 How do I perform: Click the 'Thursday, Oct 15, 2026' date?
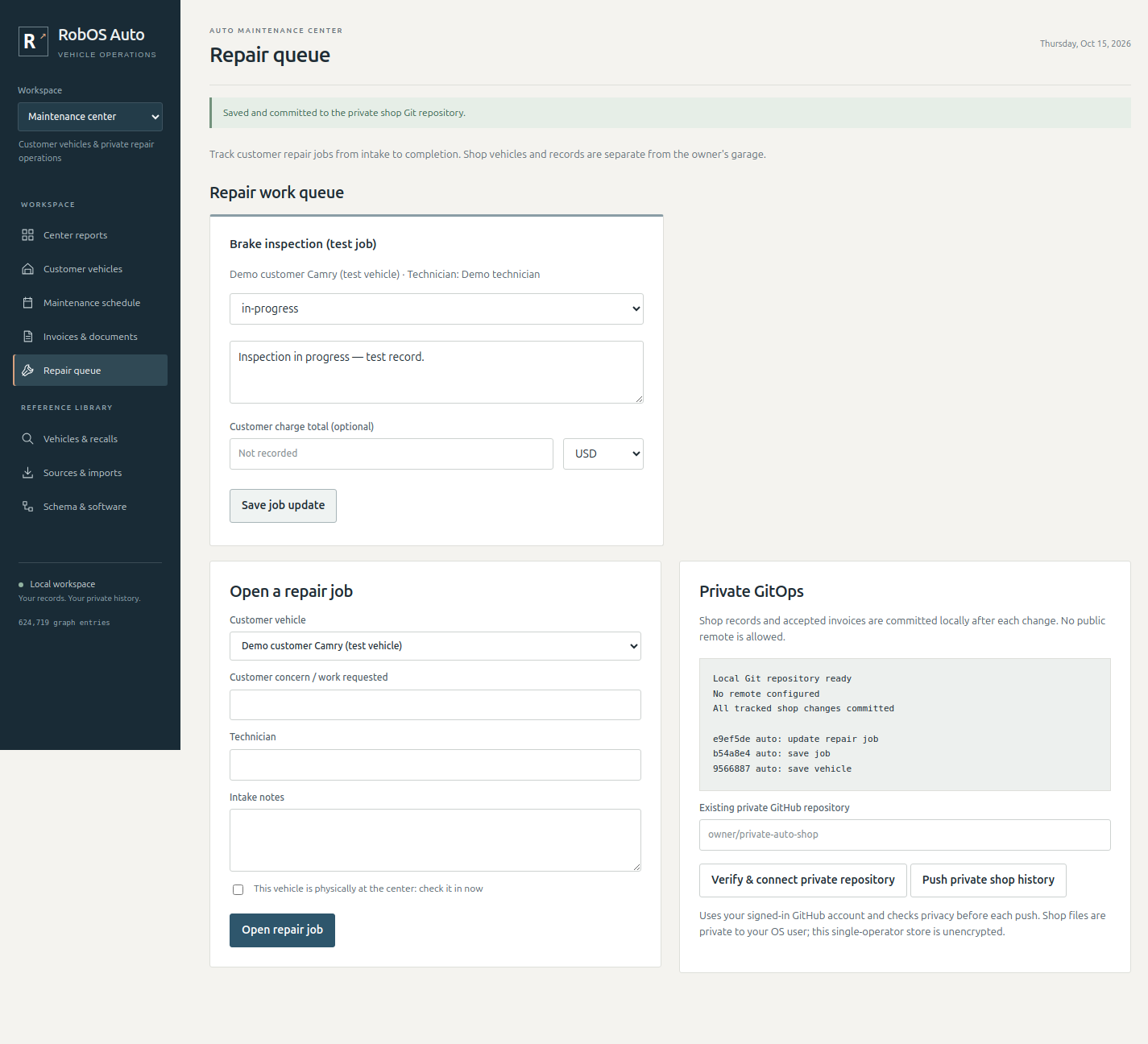(1085, 43)
